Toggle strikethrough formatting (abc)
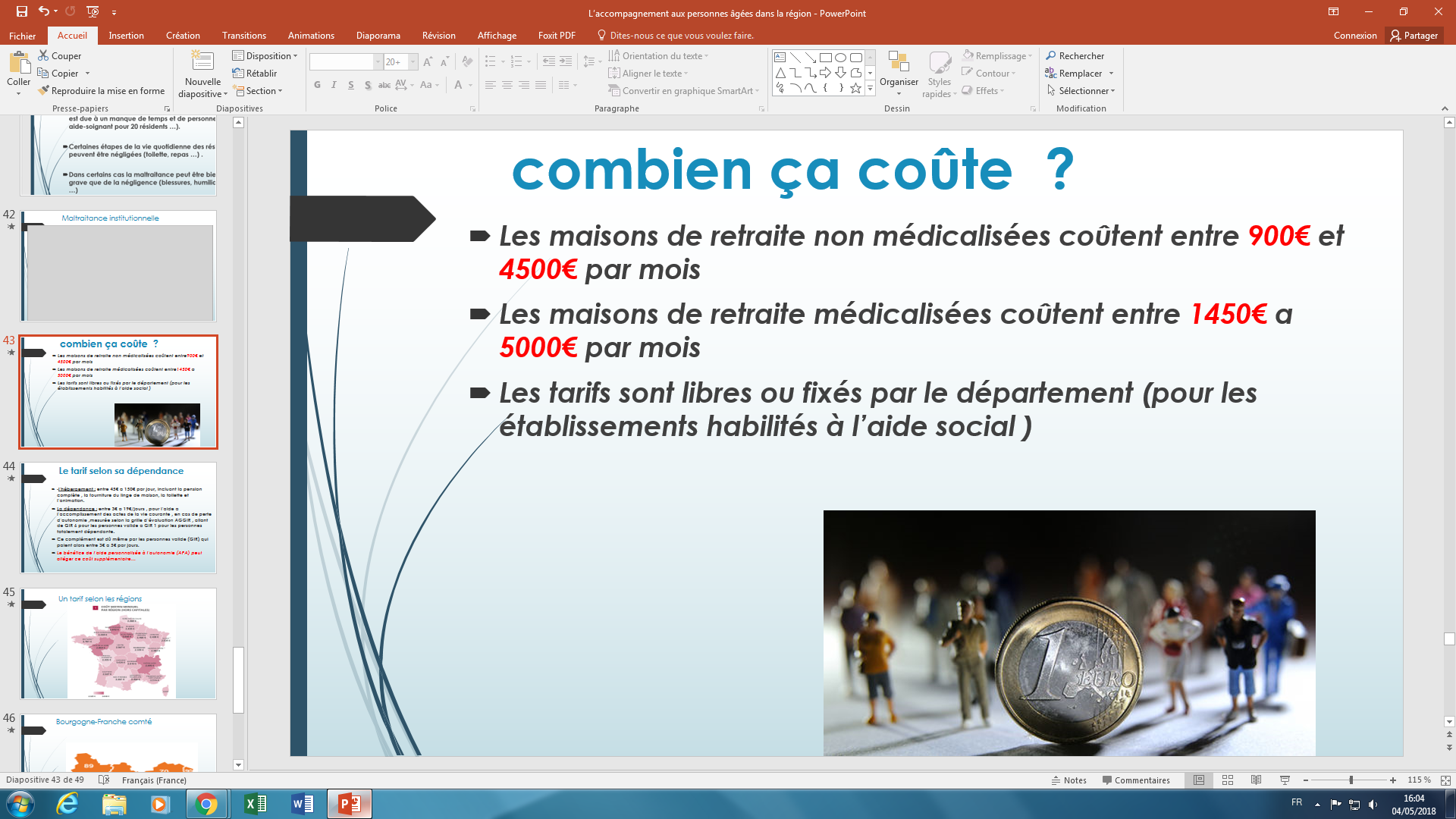The height and width of the screenshot is (819, 1456). [384, 85]
